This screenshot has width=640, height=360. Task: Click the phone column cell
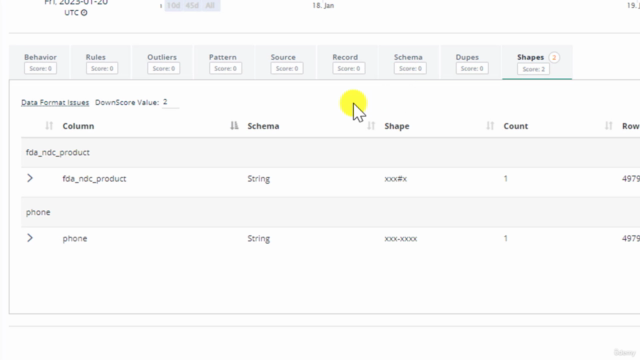point(75,239)
